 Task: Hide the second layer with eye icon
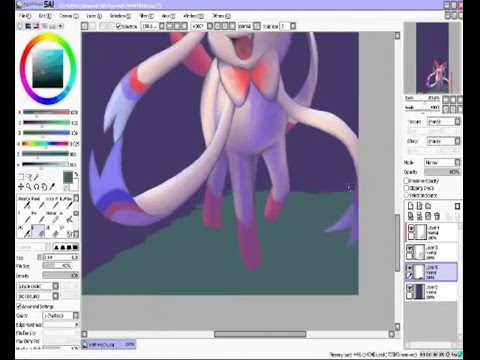(410, 248)
